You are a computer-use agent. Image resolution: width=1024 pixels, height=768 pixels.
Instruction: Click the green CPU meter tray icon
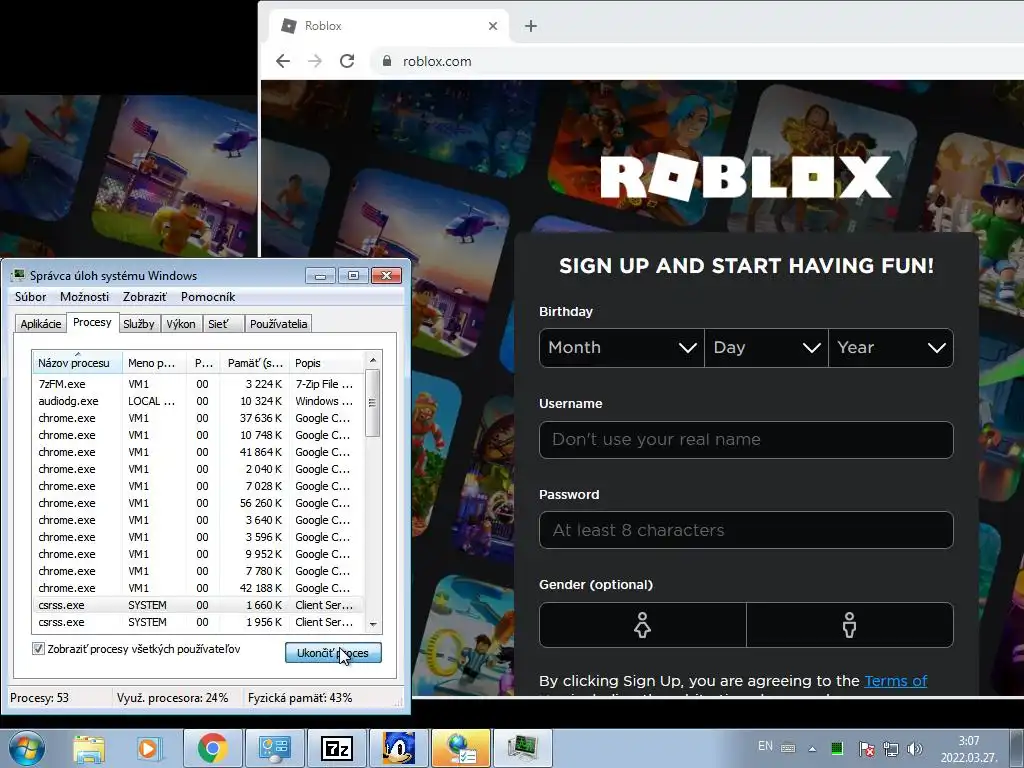837,748
